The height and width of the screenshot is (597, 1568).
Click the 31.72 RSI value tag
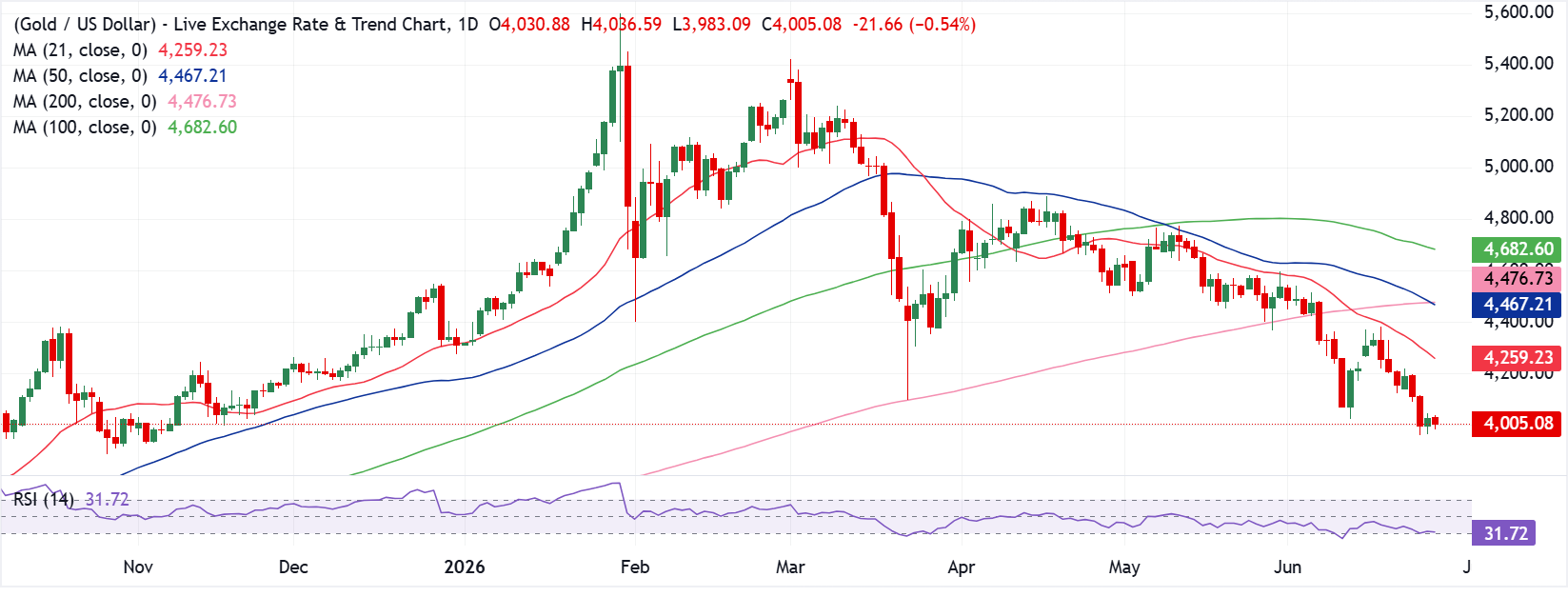(x=1503, y=533)
